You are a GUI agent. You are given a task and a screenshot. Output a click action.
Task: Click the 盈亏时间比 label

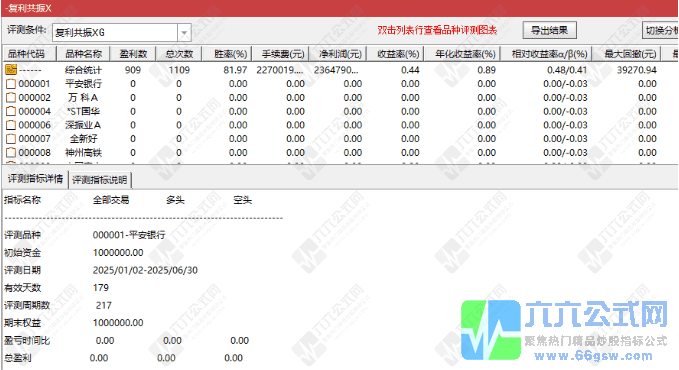tap(27, 341)
